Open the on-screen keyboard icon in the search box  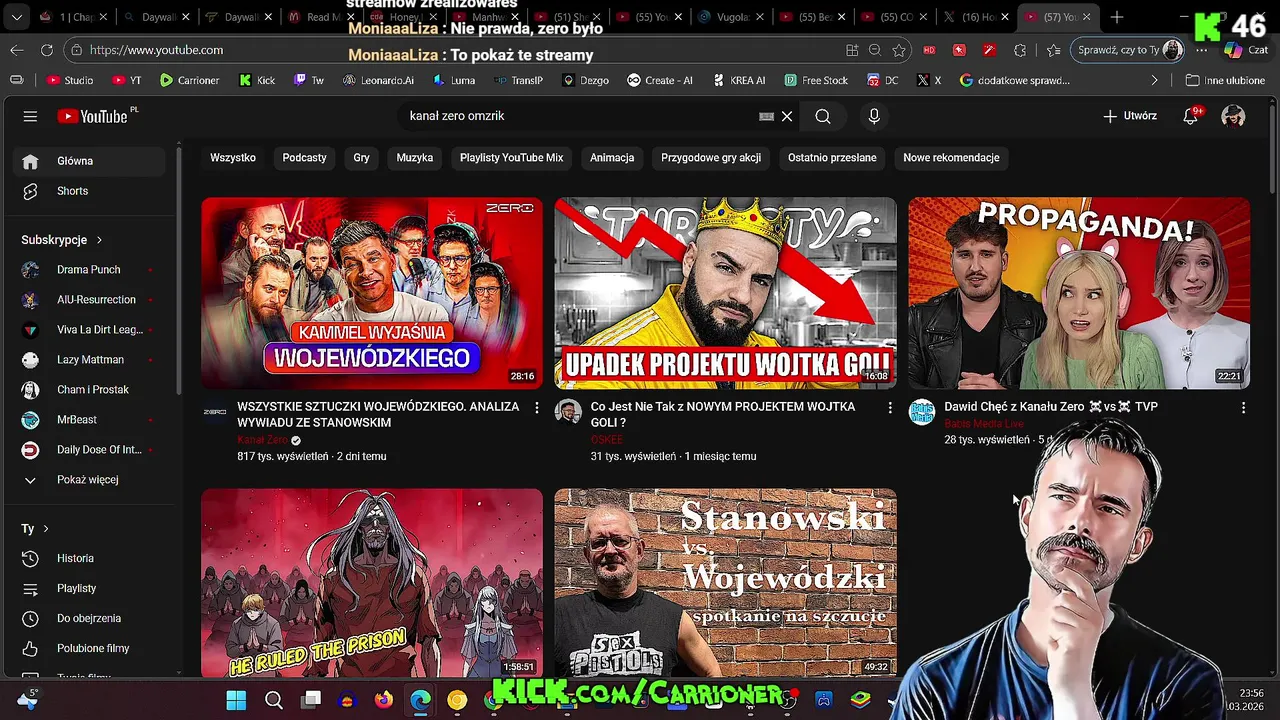(766, 116)
